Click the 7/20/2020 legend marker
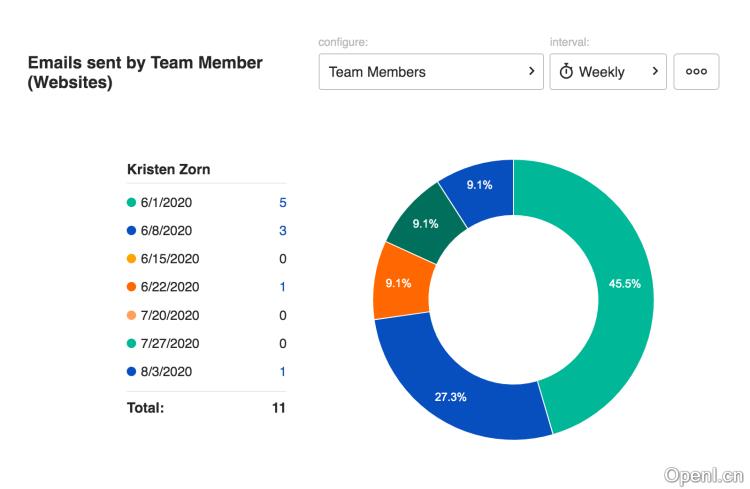 pyautogui.click(x=131, y=316)
